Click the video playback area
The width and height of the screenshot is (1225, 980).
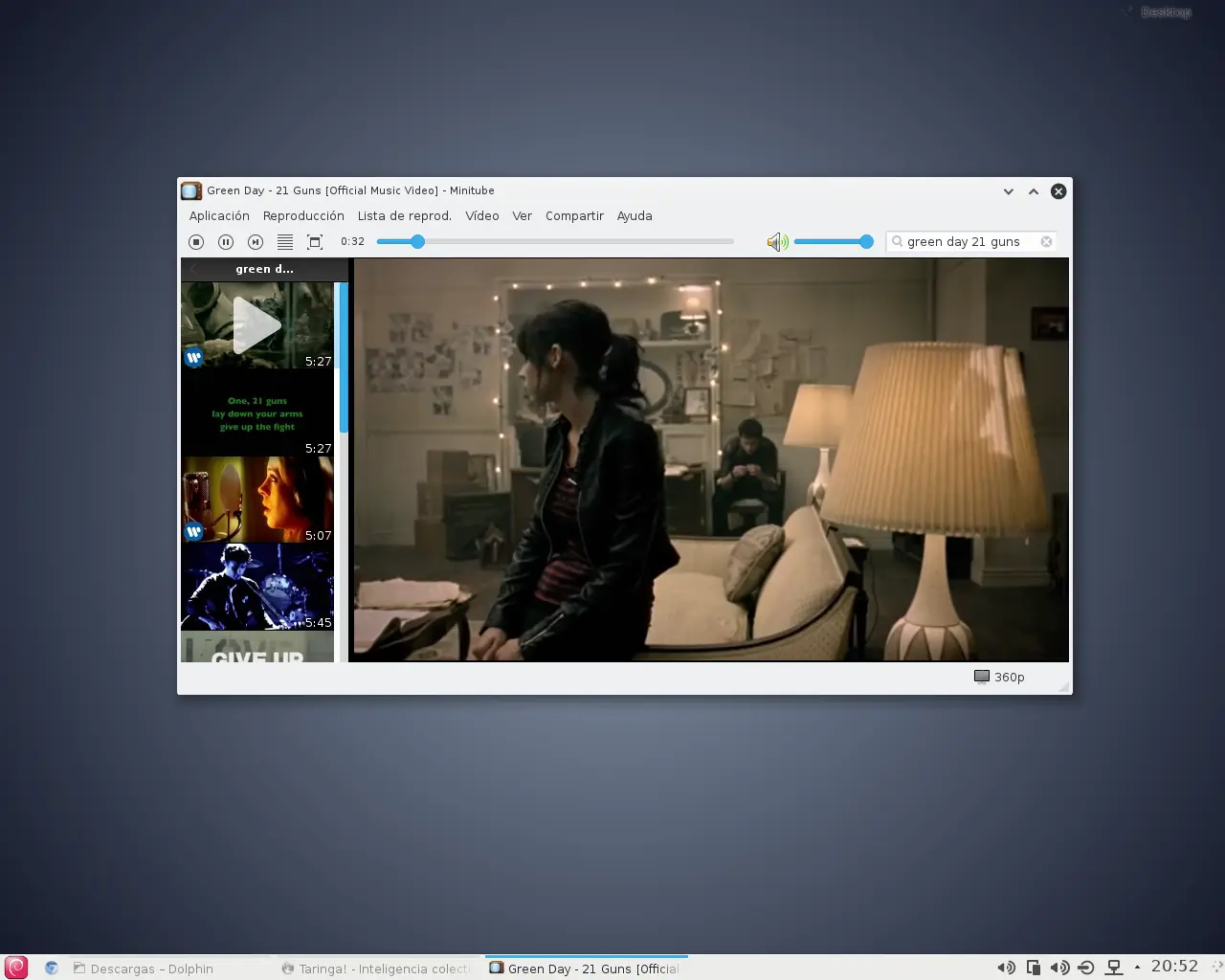click(x=711, y=459)
